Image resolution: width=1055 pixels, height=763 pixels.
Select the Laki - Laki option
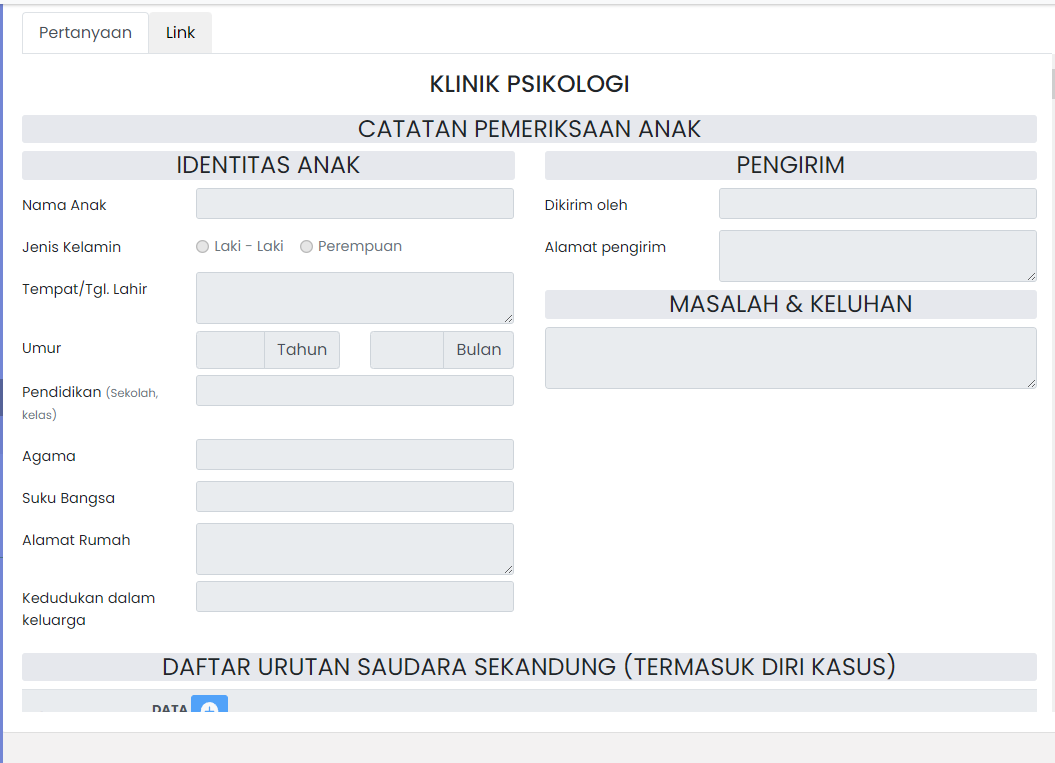click(x=202, y=246)
